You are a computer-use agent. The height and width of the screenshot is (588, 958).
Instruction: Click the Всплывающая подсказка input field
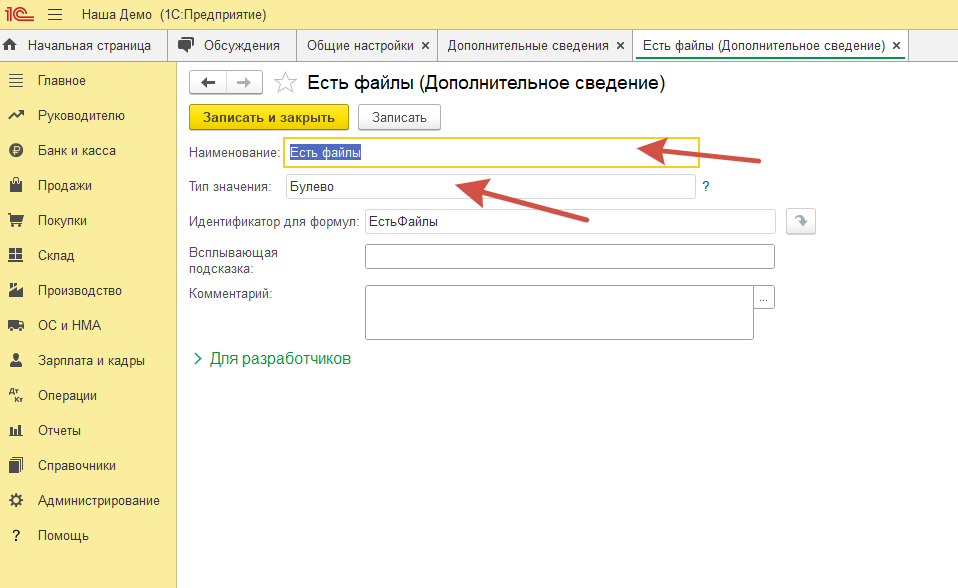pos(569,257)
